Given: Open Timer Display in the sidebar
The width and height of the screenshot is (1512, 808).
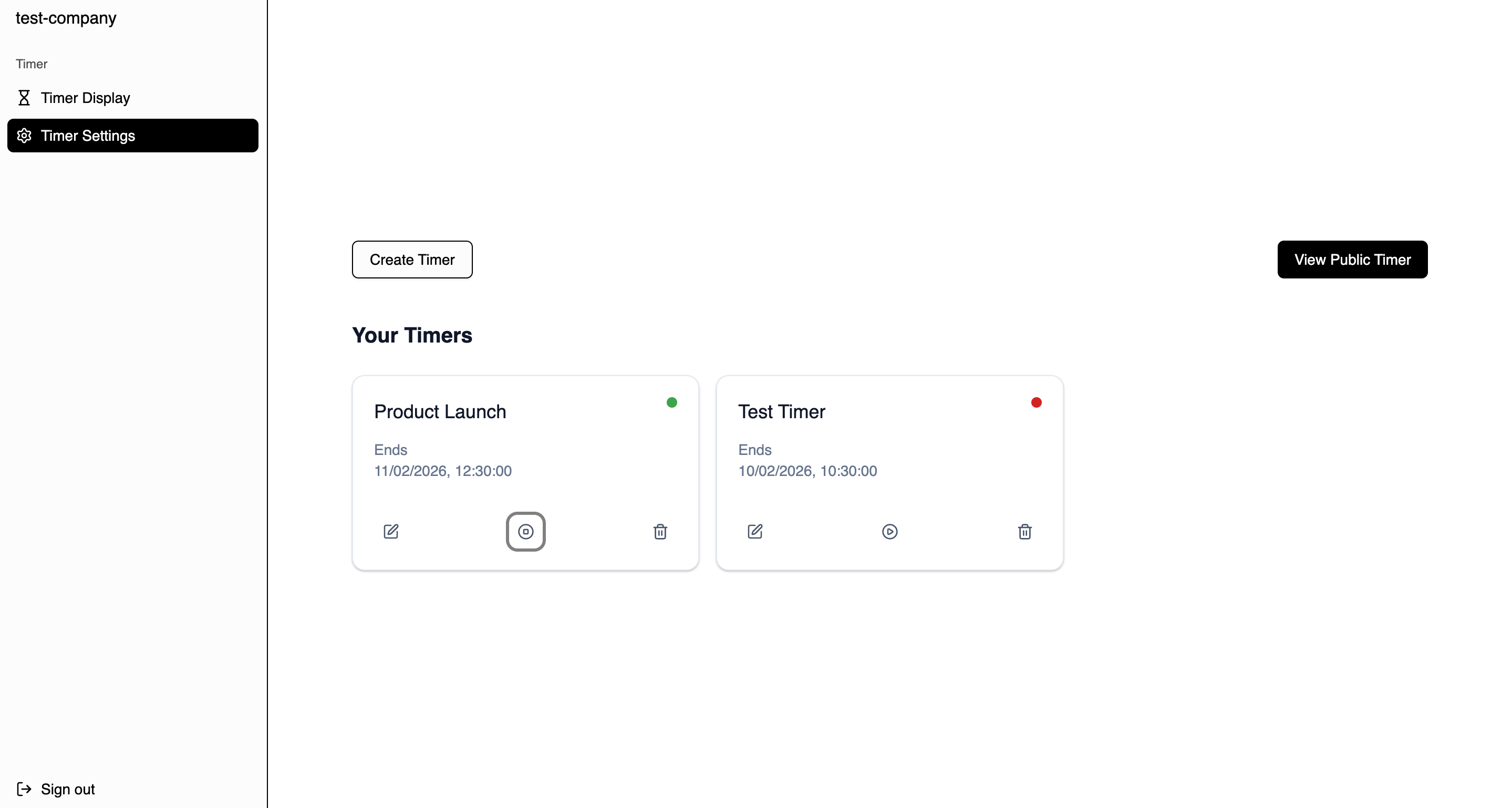Looking at the screenshot, I should point(85,97).
